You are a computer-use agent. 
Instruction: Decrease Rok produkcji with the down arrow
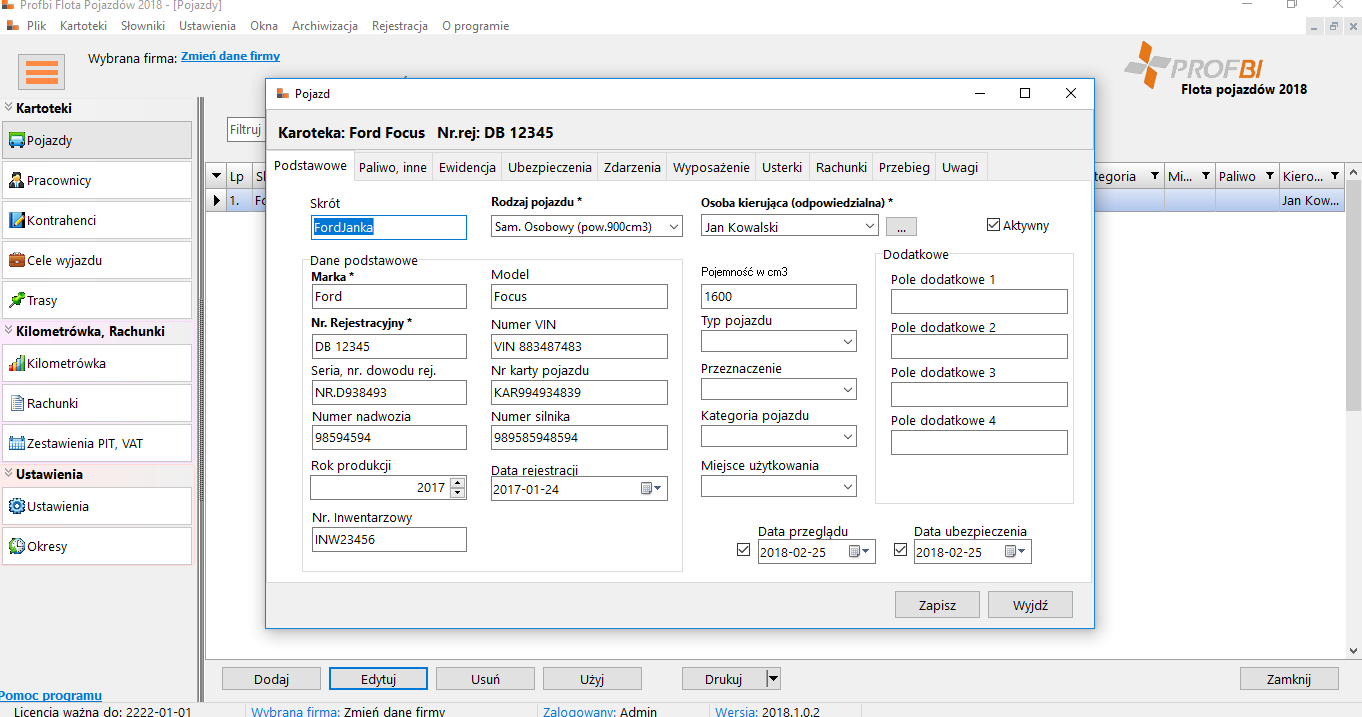click(x=458, y=493)
